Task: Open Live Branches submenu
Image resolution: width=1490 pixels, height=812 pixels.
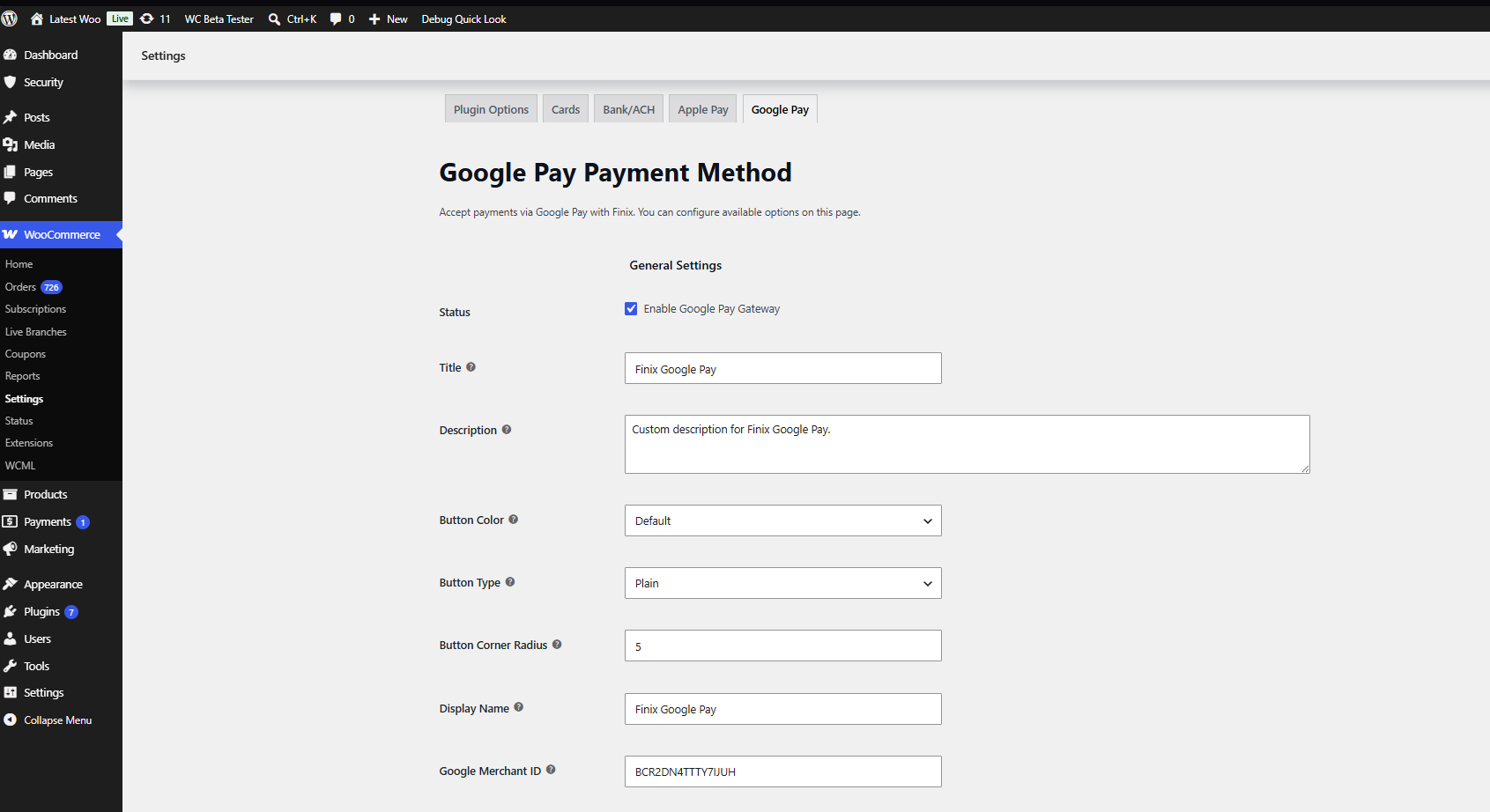Action: 35,332
